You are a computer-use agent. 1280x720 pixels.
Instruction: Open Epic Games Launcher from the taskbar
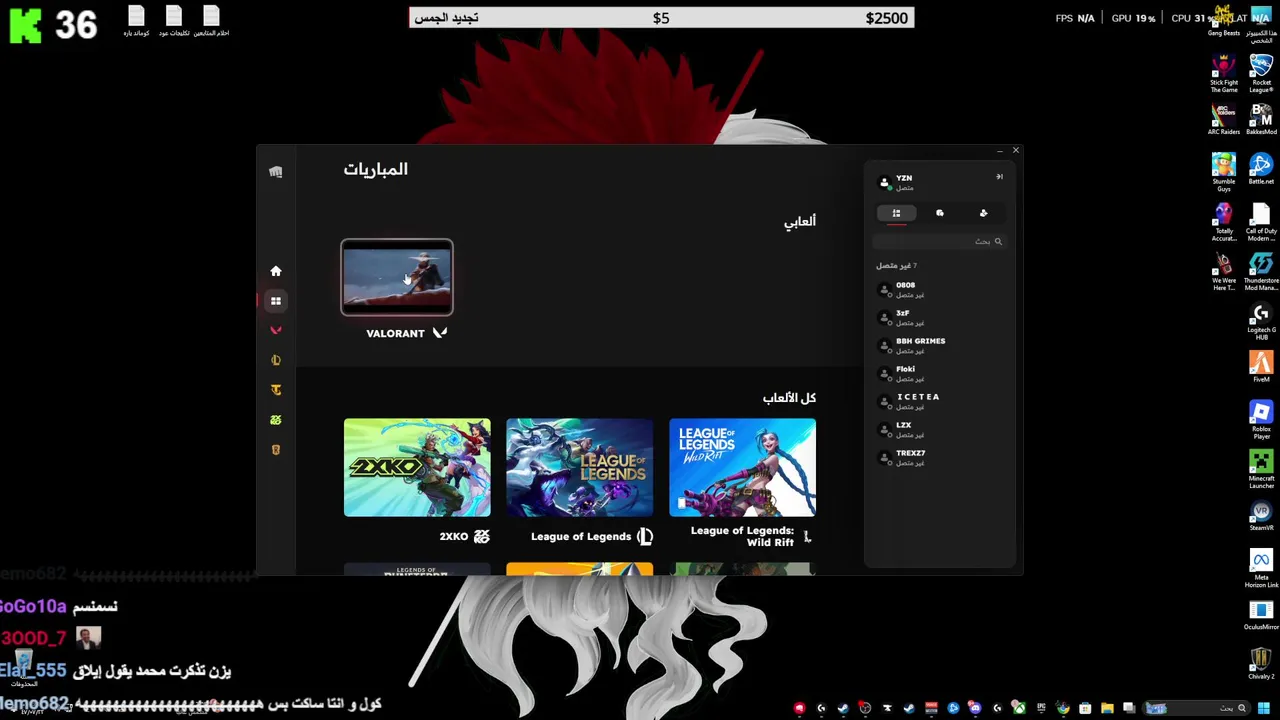[1041, 708]
